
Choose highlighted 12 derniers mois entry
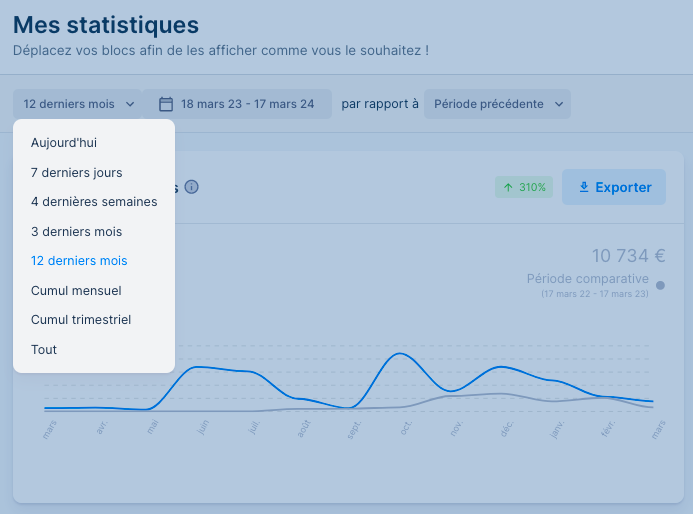[94, 261]
